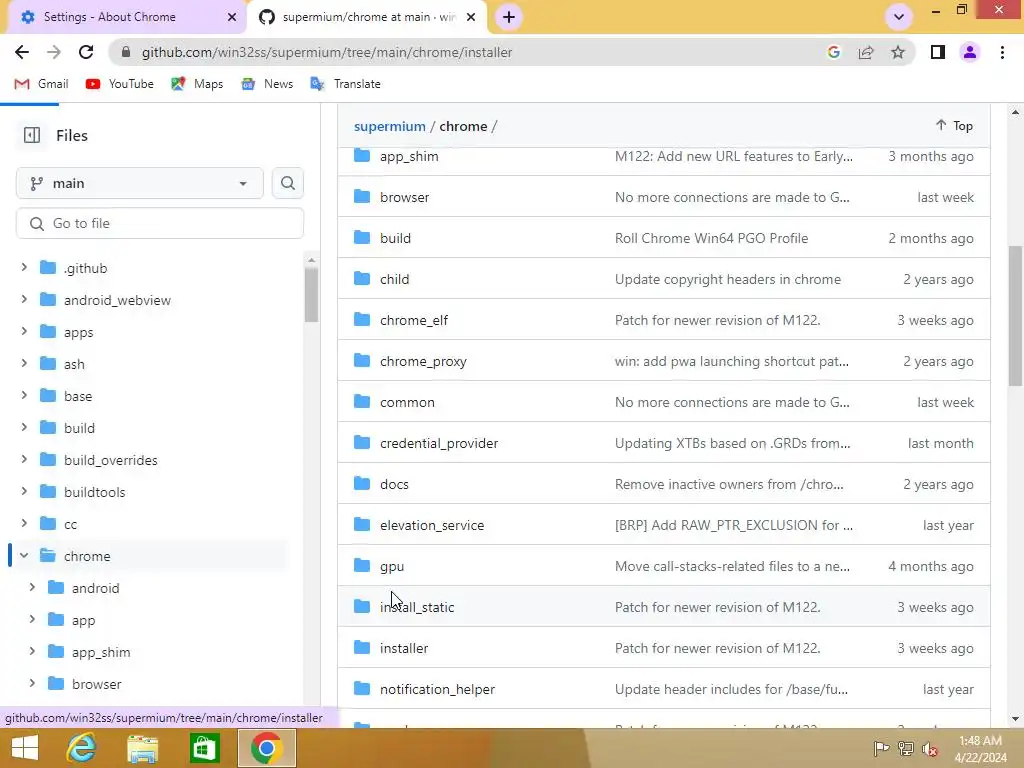Viewport: 1024px width, 768px height.
Task: Open the Chrome profile avatar
Action: coord(970,52)
